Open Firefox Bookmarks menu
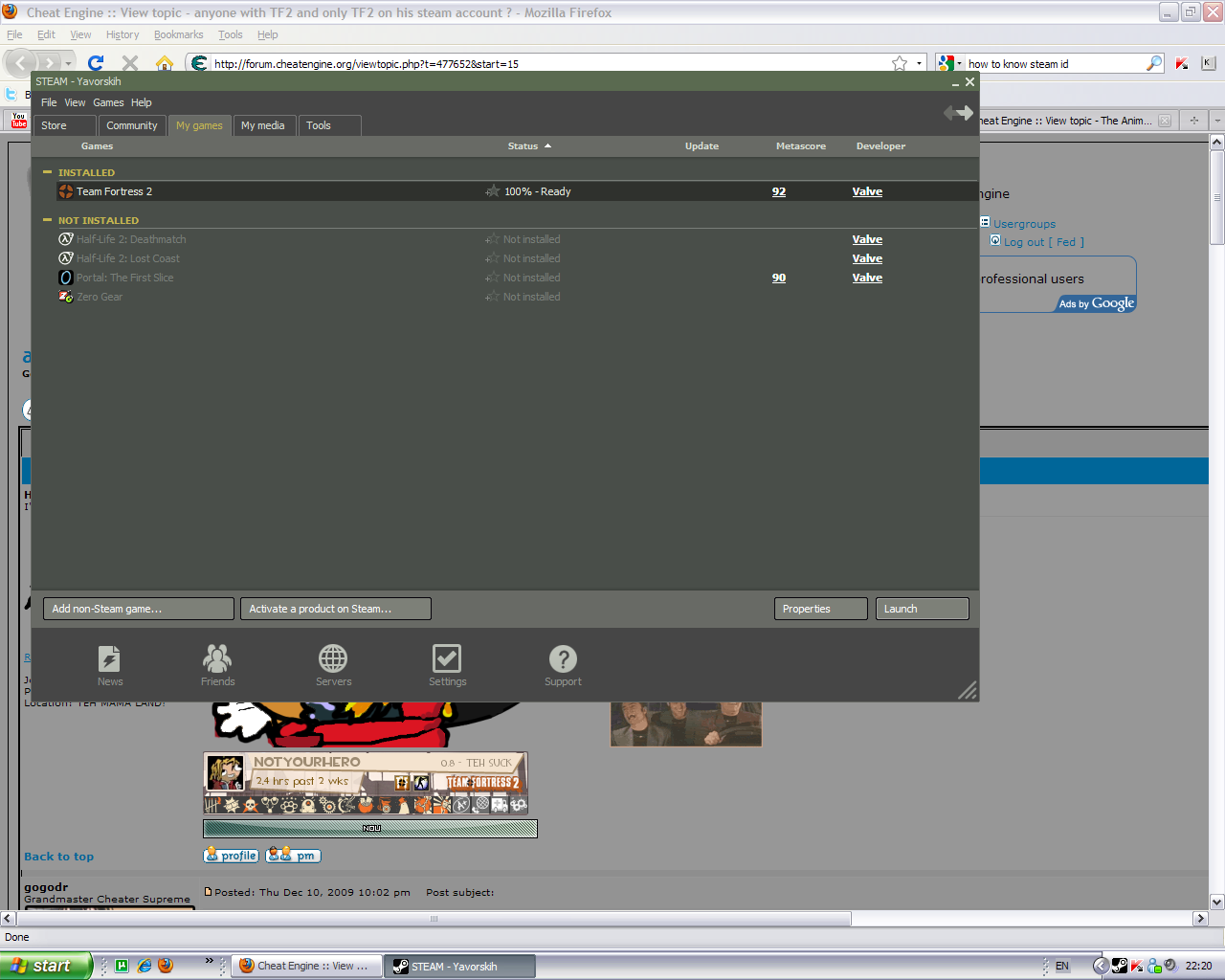 pyautogui.click(x=179, y=34)
